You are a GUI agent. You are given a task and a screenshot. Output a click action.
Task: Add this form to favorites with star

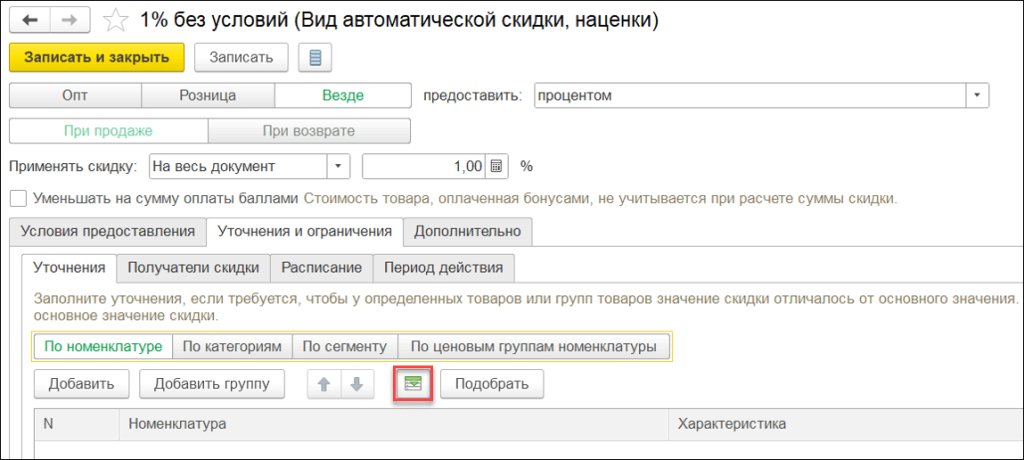tap(117, 20)
